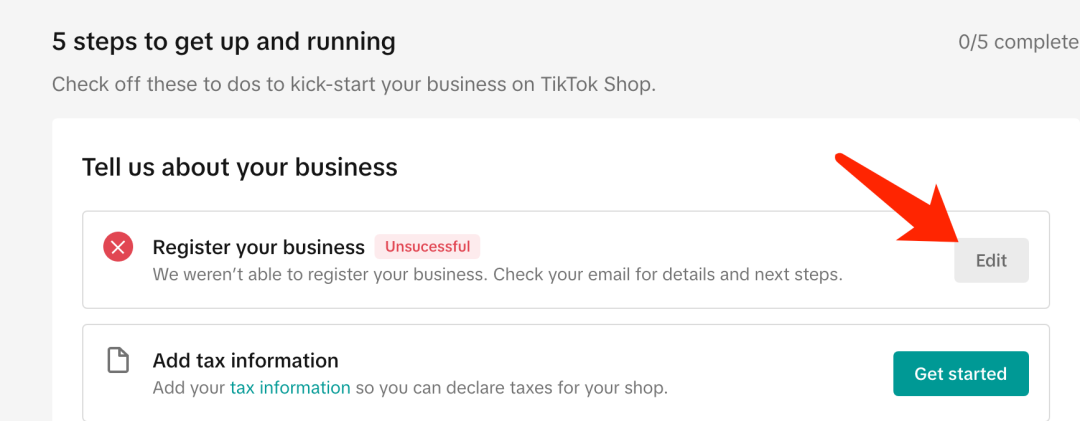This screenshot has width=1080, height=421.
Task: Open the teal tax information link
Action: pyautogui.click(x=290, y=387)
